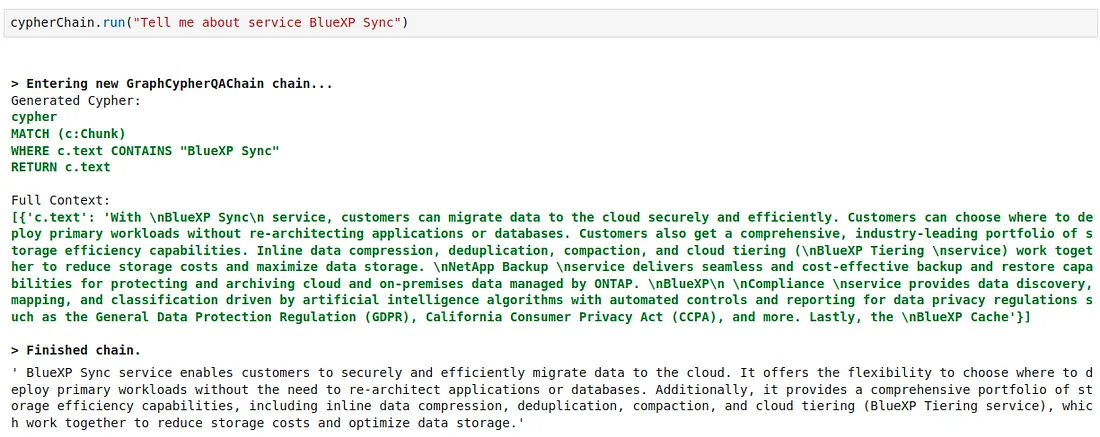Click the "> Entering new GraphCypherQAChain chain..." line
The width and height of the screenshot is (1100, 437).
point(172,84)
